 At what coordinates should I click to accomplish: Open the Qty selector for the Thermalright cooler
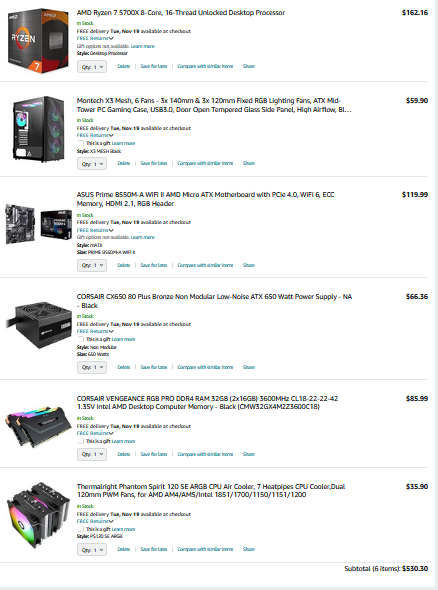coord(92,550)
